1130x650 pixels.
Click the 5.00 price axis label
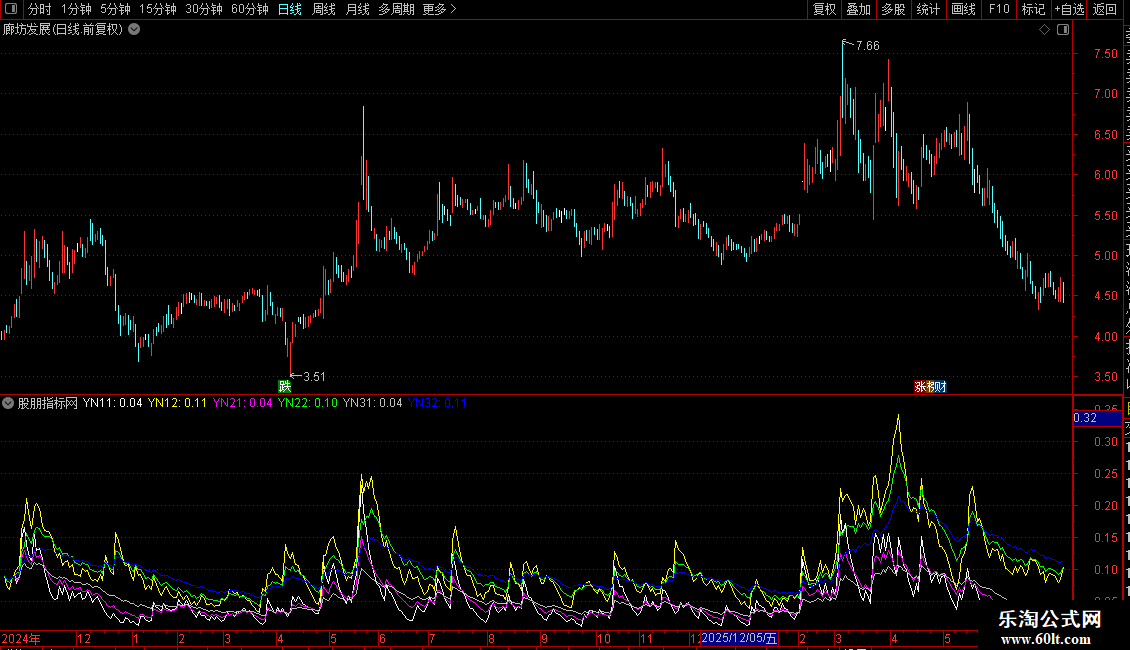tap(1105, 255)
